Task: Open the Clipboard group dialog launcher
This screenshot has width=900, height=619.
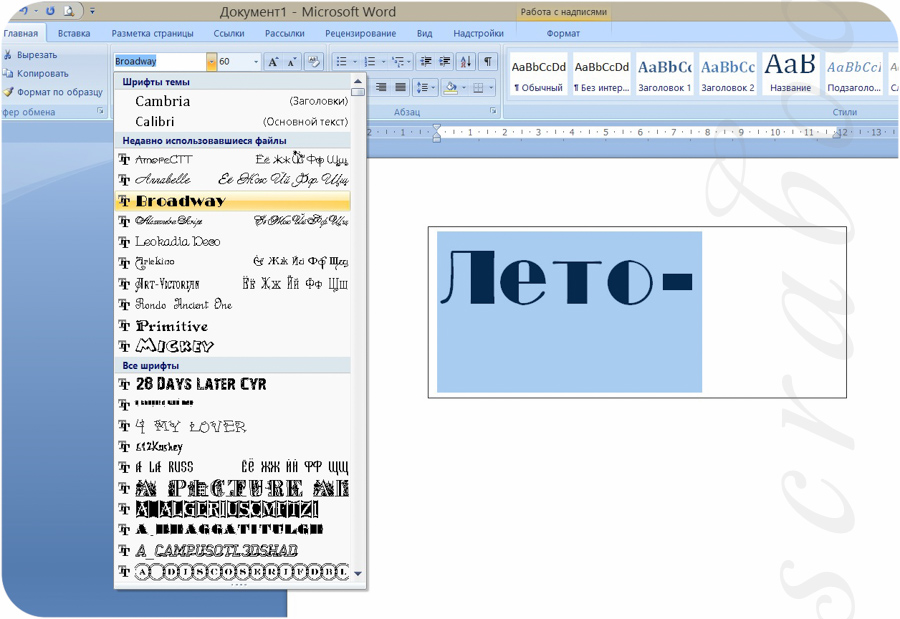Action: point(100,111)
